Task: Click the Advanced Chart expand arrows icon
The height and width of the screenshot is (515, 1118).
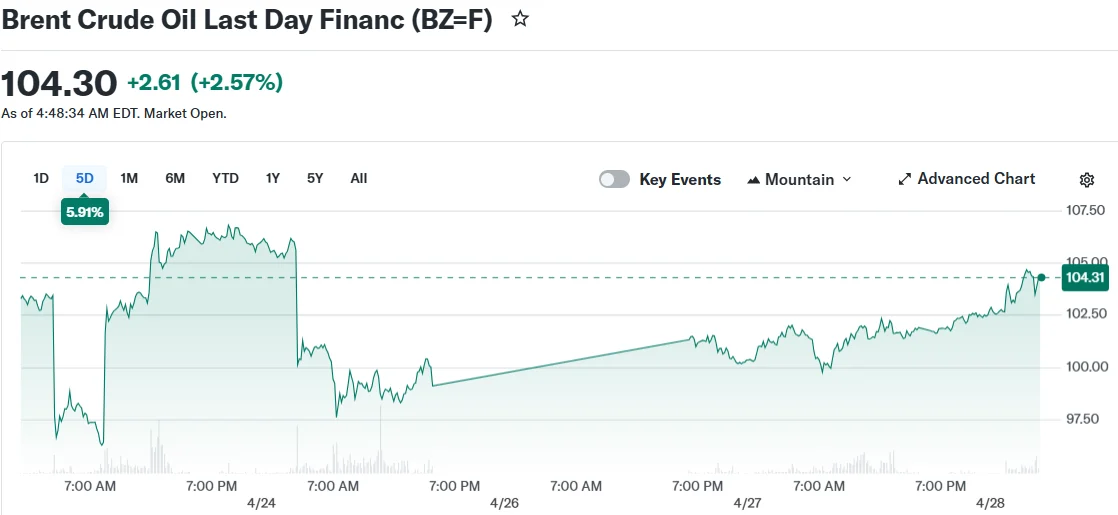Action: coord(905,179)
